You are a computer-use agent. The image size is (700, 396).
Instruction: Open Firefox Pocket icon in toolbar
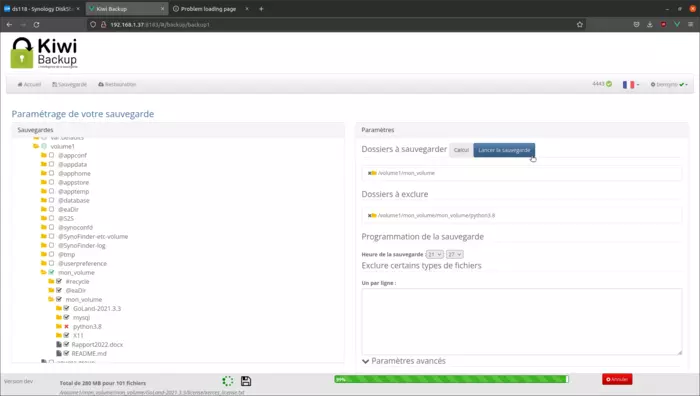click(x=637, y=25)
